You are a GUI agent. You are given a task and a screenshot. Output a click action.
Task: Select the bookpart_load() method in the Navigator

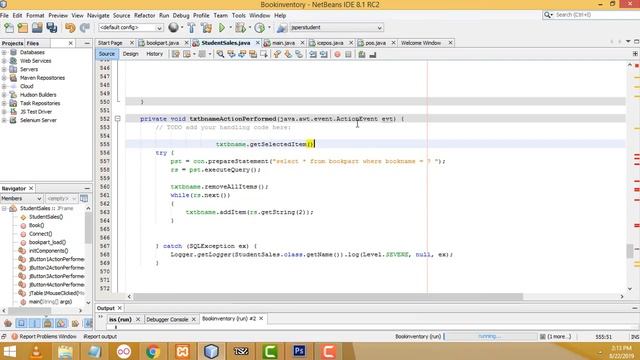pos(47,242)
